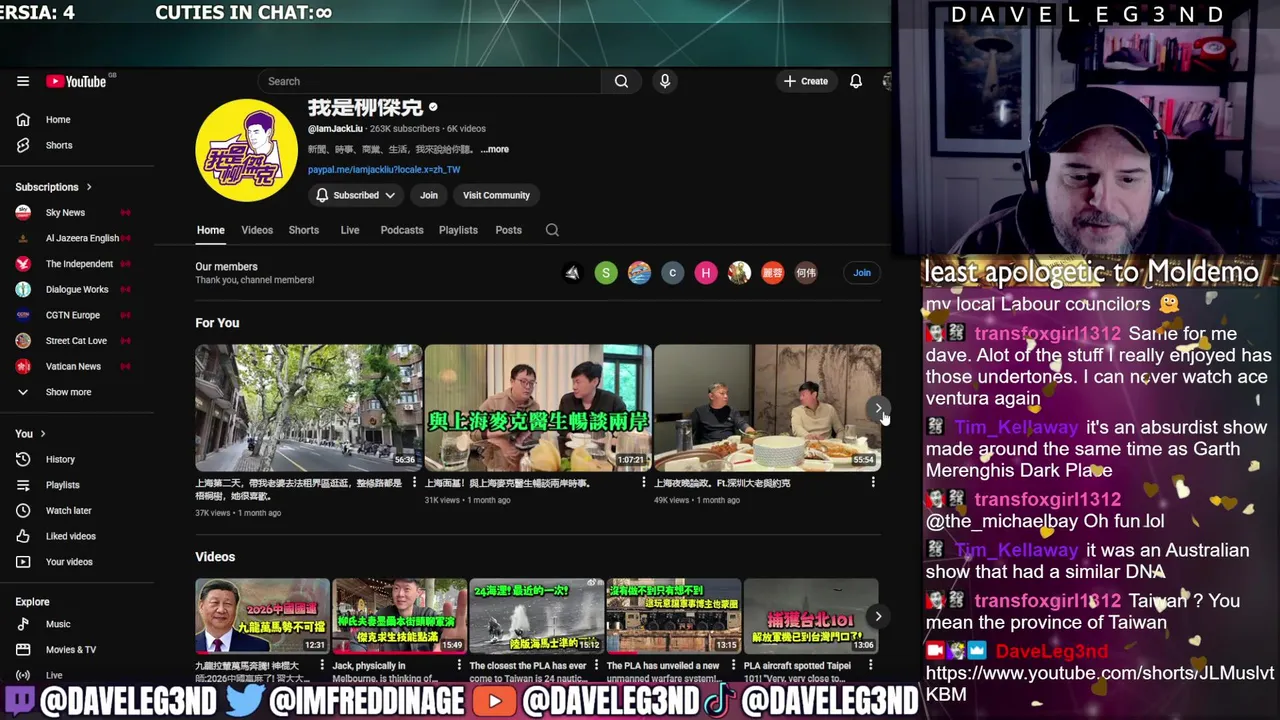Open History in sidebar

coord(60,459)
